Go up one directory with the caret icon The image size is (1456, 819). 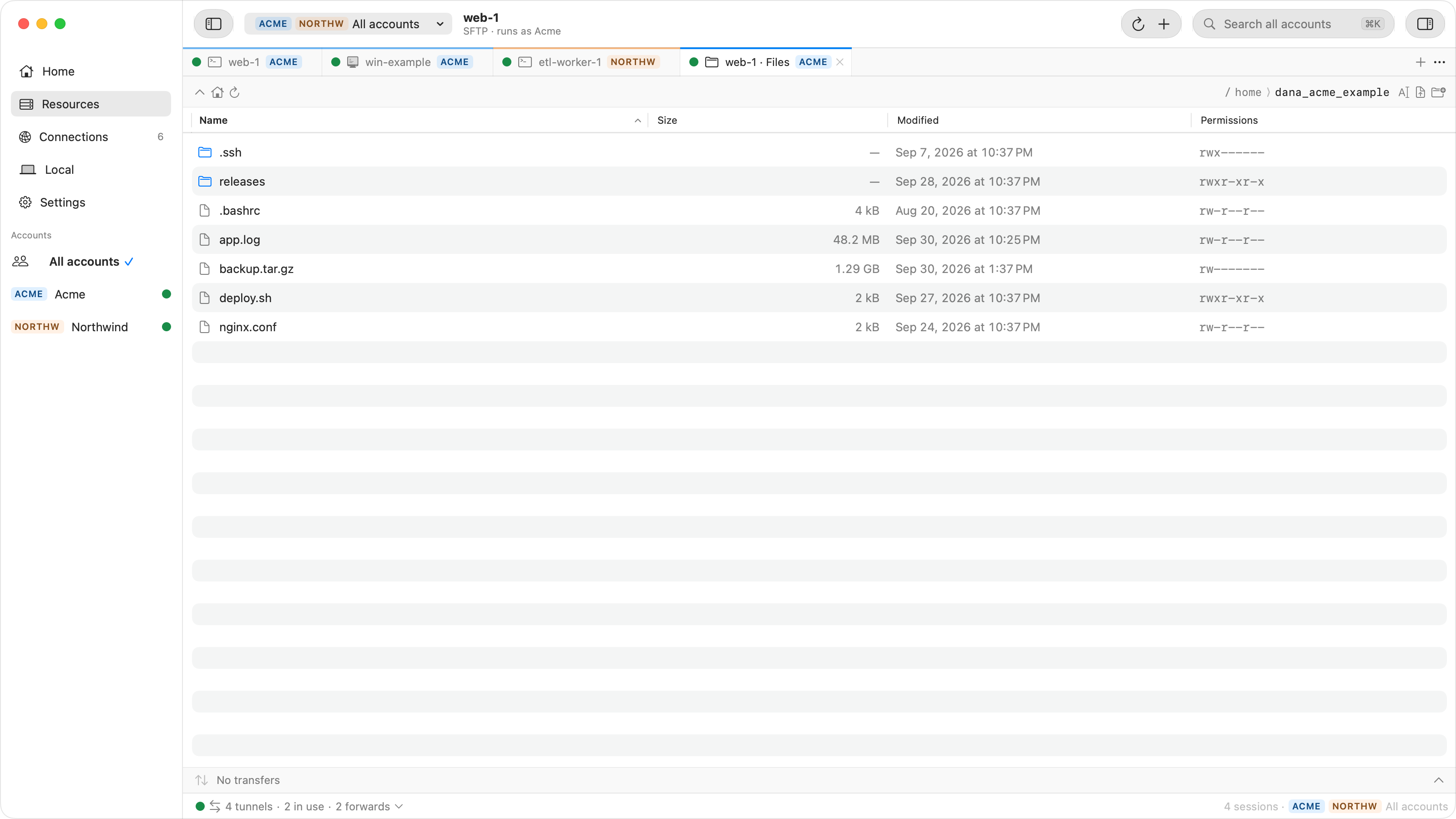coord(200,92)
